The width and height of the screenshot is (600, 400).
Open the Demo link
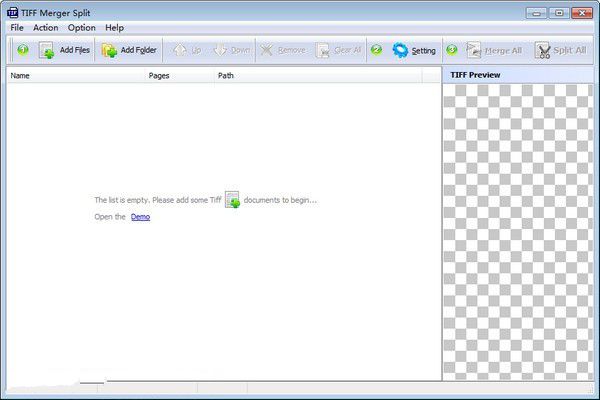coord(140,217)
